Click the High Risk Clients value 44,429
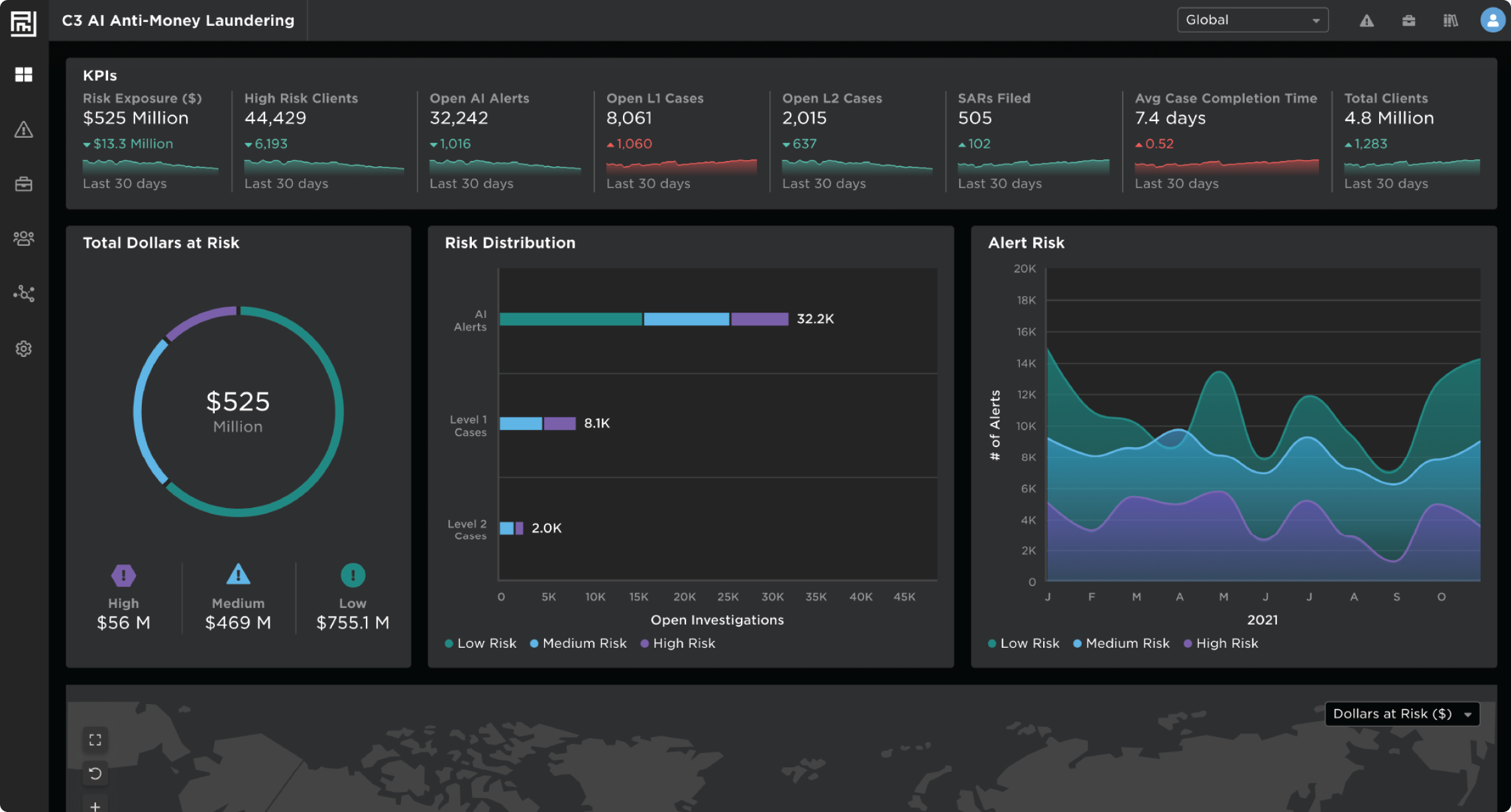The width and height of the screenshot is (1511, 812). click(276, 118)
